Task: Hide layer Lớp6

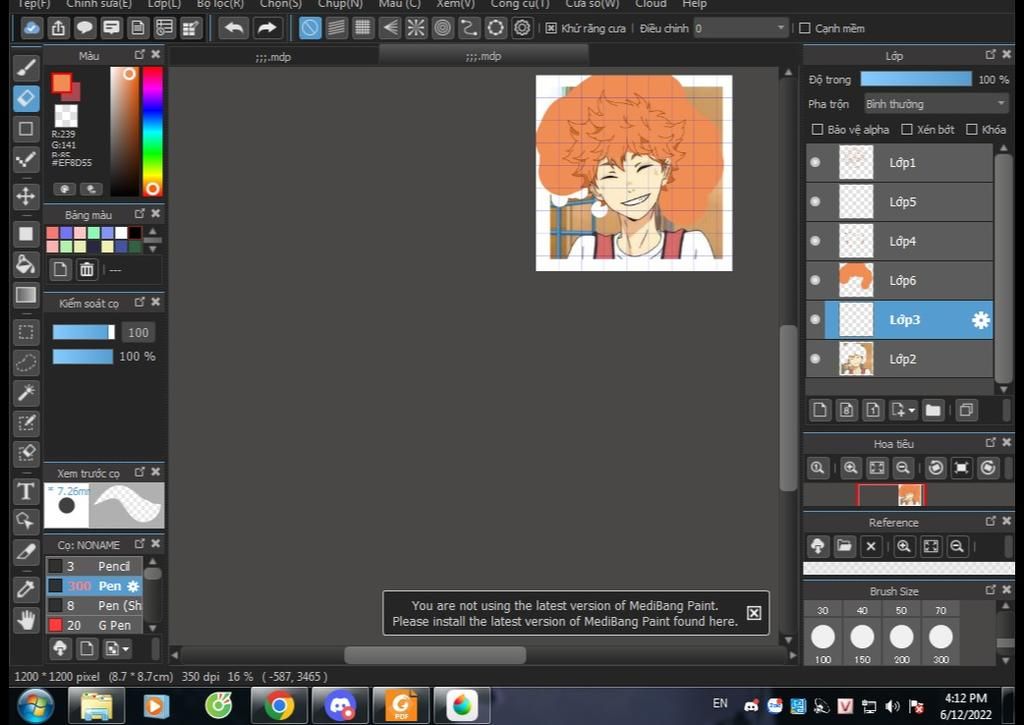Action: [x=815, y=280]
